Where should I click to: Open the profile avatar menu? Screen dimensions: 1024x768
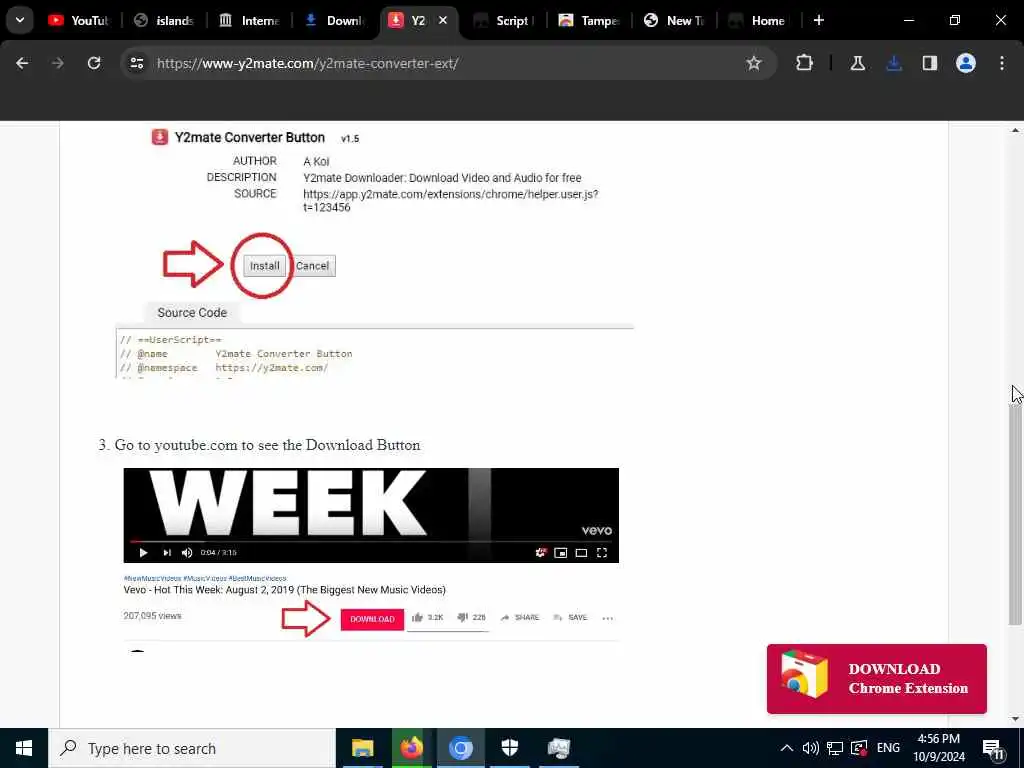[966, 63]
